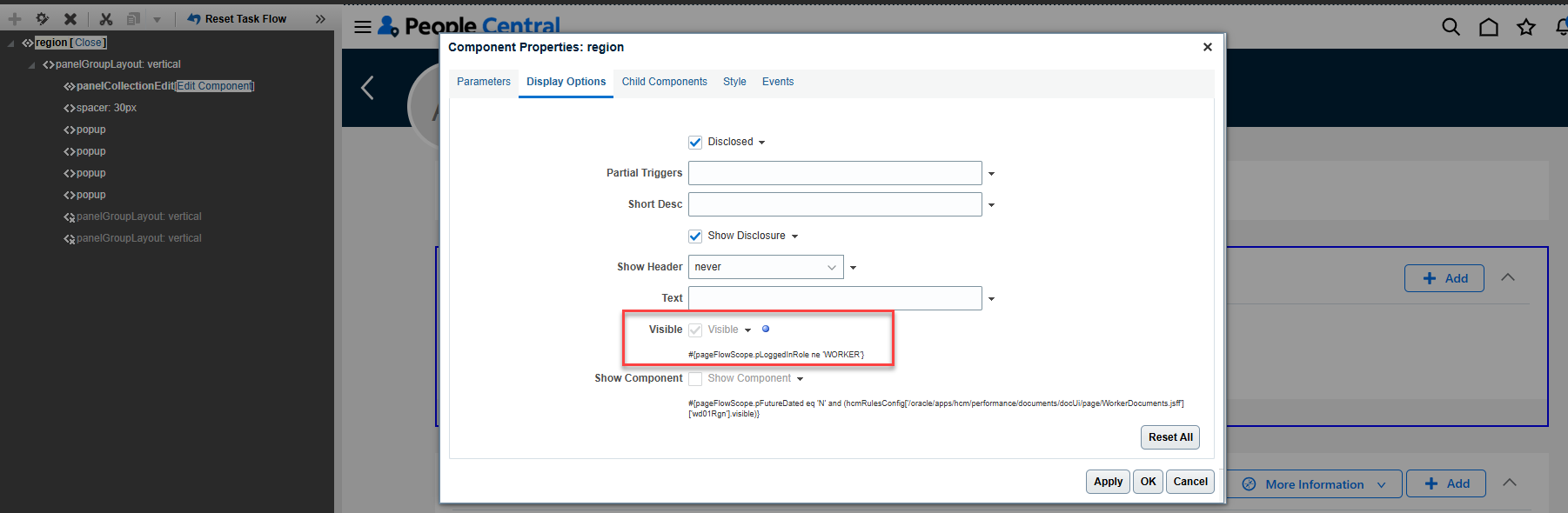Go to the Home icon
This screenshot has height=513, width=1568.
[x=1489, y=27]
